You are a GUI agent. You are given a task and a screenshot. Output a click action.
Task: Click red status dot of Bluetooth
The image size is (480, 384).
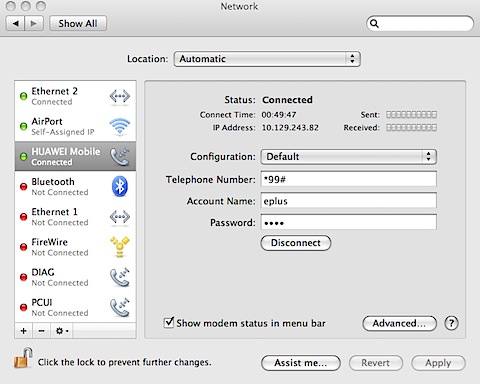tap(23, 187)
